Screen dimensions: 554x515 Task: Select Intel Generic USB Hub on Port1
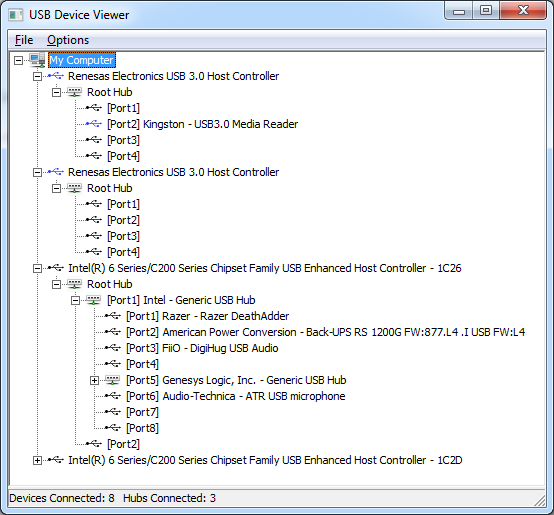181,301
